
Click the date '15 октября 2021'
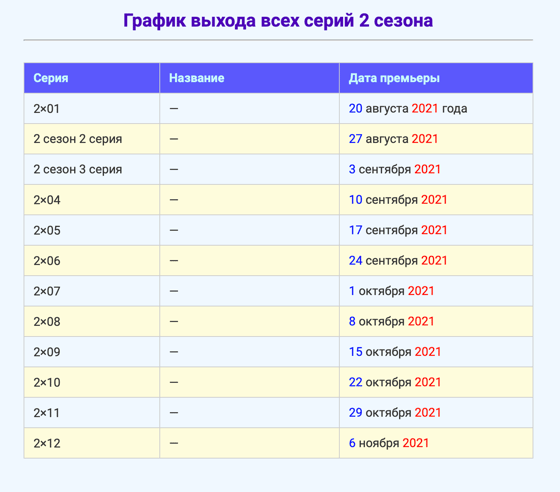click(x=395, y=352)
